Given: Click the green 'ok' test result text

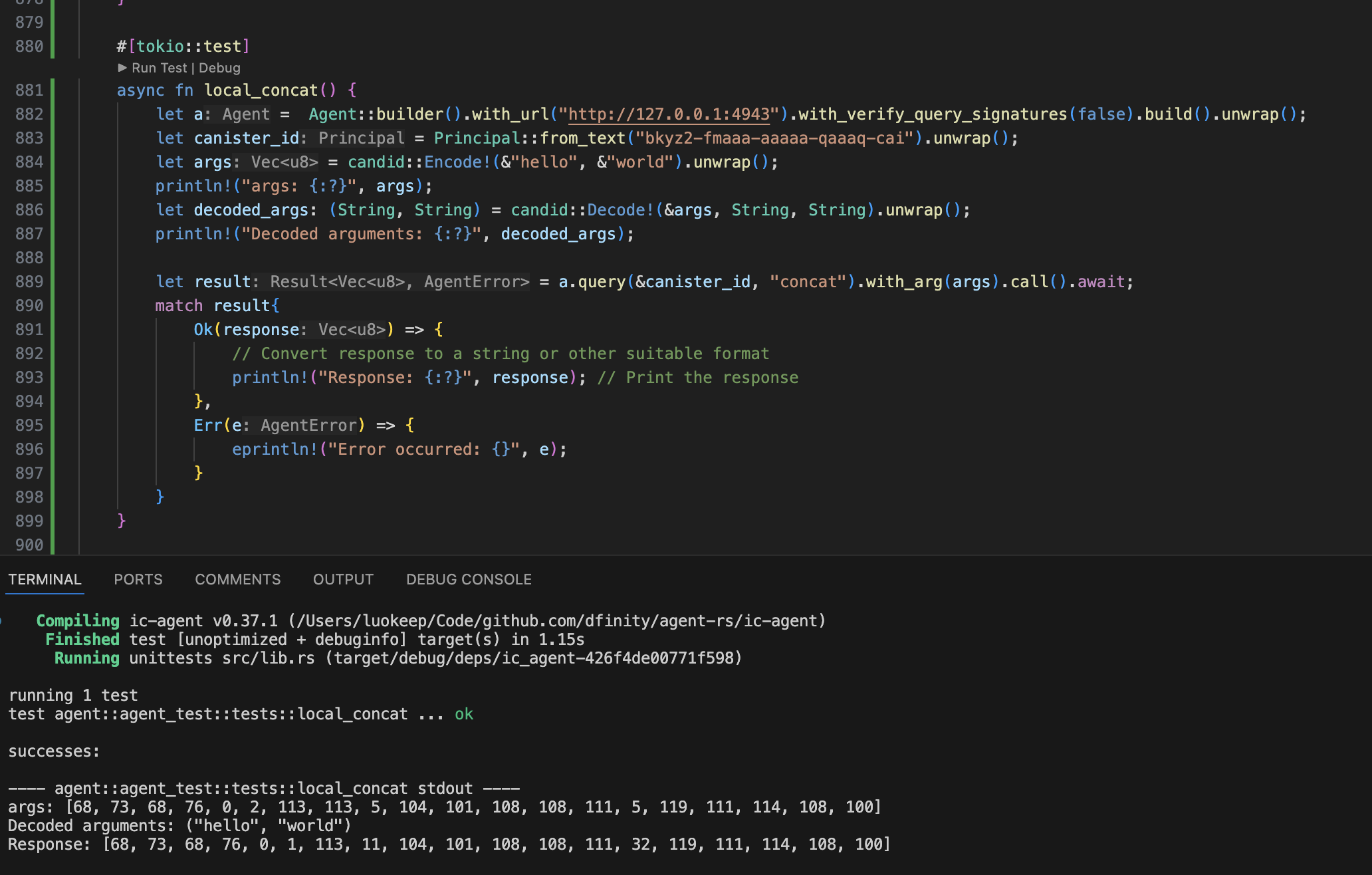Looking at the screenshot, I should coord(464,714).
